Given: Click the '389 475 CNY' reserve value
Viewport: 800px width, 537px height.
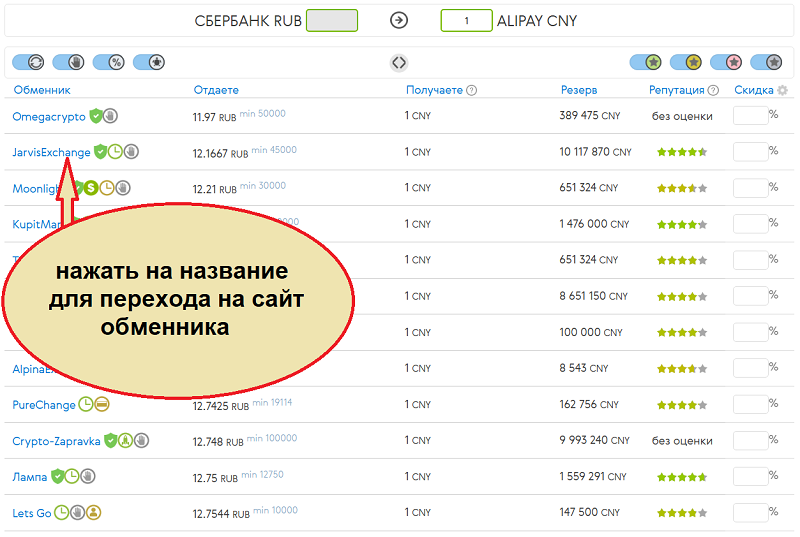Looking at the screenshot, I should 590,116.
